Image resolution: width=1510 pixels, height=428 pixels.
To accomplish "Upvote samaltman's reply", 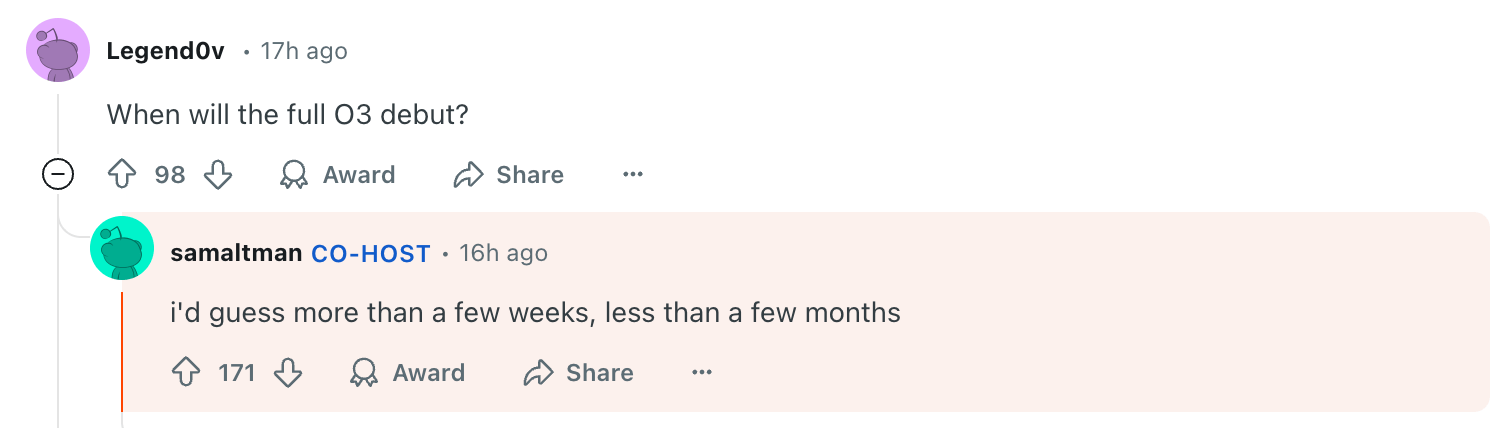I will pyautogui.click(x=187, y=373).
